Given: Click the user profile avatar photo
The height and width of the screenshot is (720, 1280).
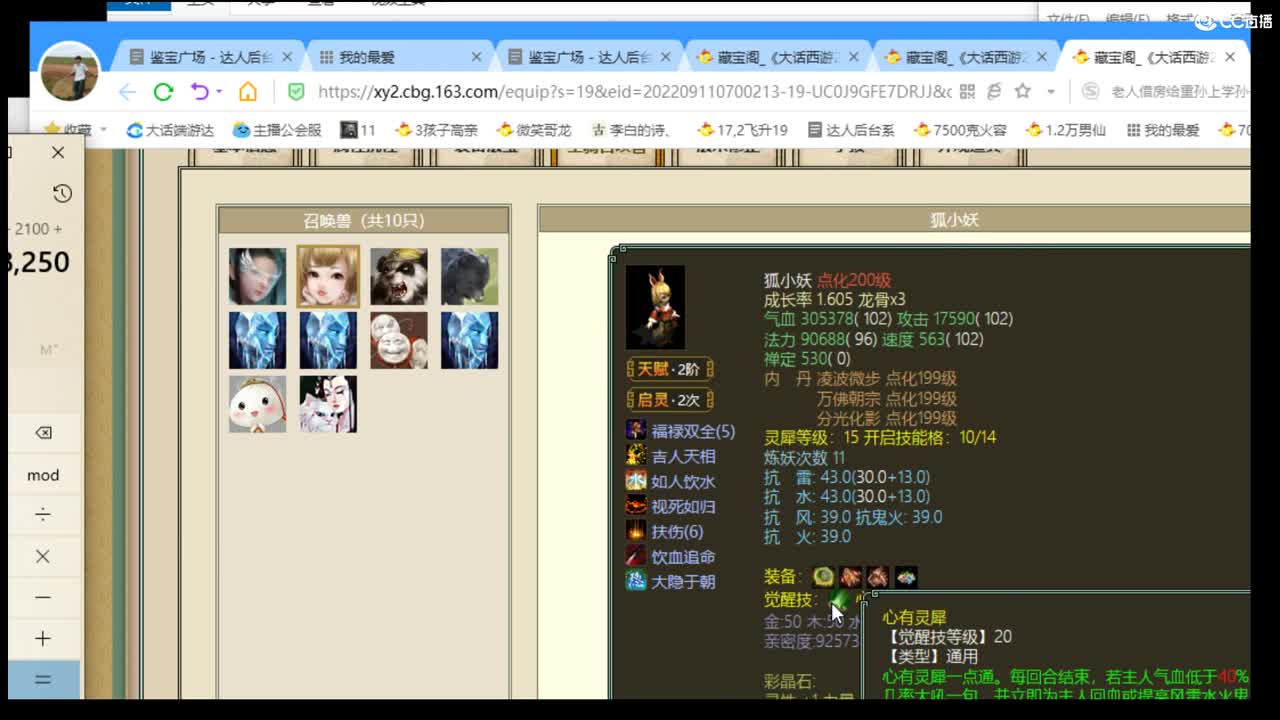Looking at the screenshot, I should click(x=69, y=73).
